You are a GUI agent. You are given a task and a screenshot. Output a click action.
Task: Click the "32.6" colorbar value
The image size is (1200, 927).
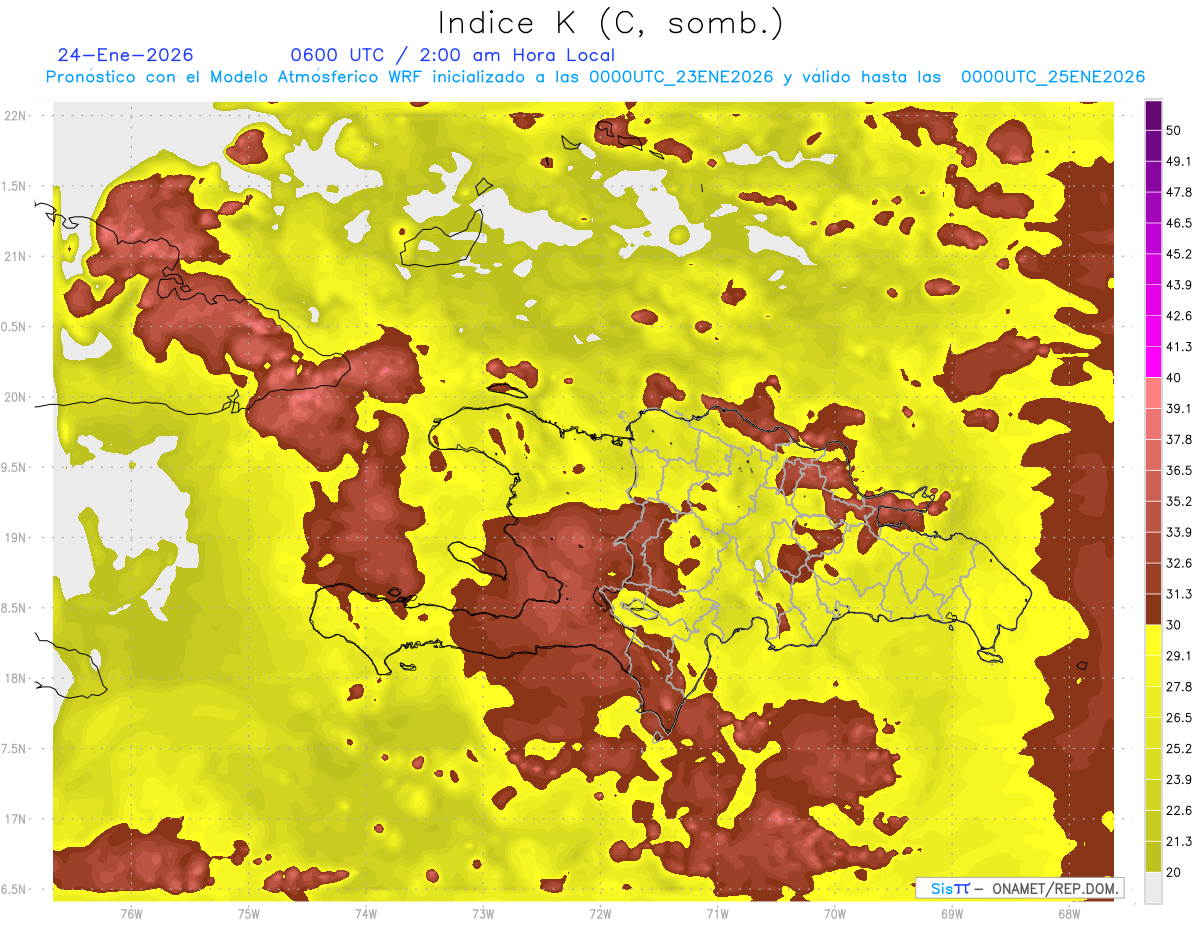point(1179,563)
